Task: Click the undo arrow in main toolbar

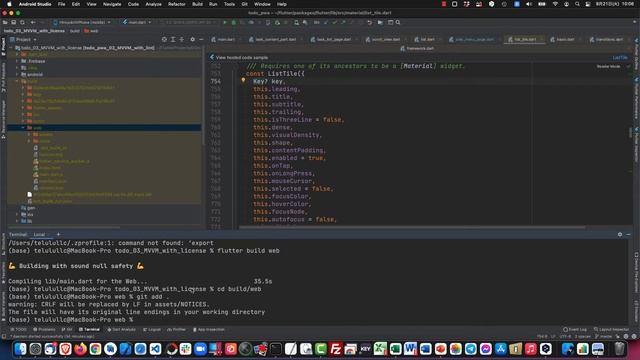Action: click(370, 22)
